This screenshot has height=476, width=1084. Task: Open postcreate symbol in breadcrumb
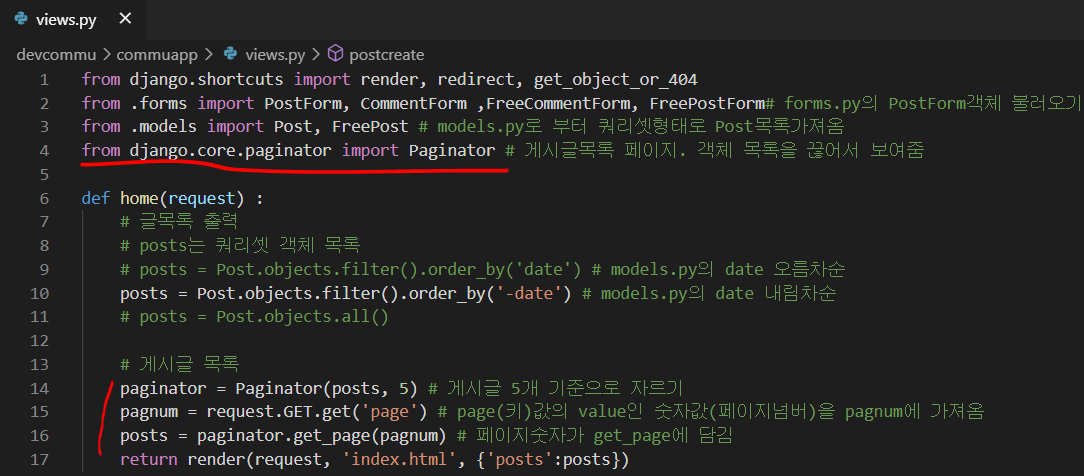click(386, 54)
